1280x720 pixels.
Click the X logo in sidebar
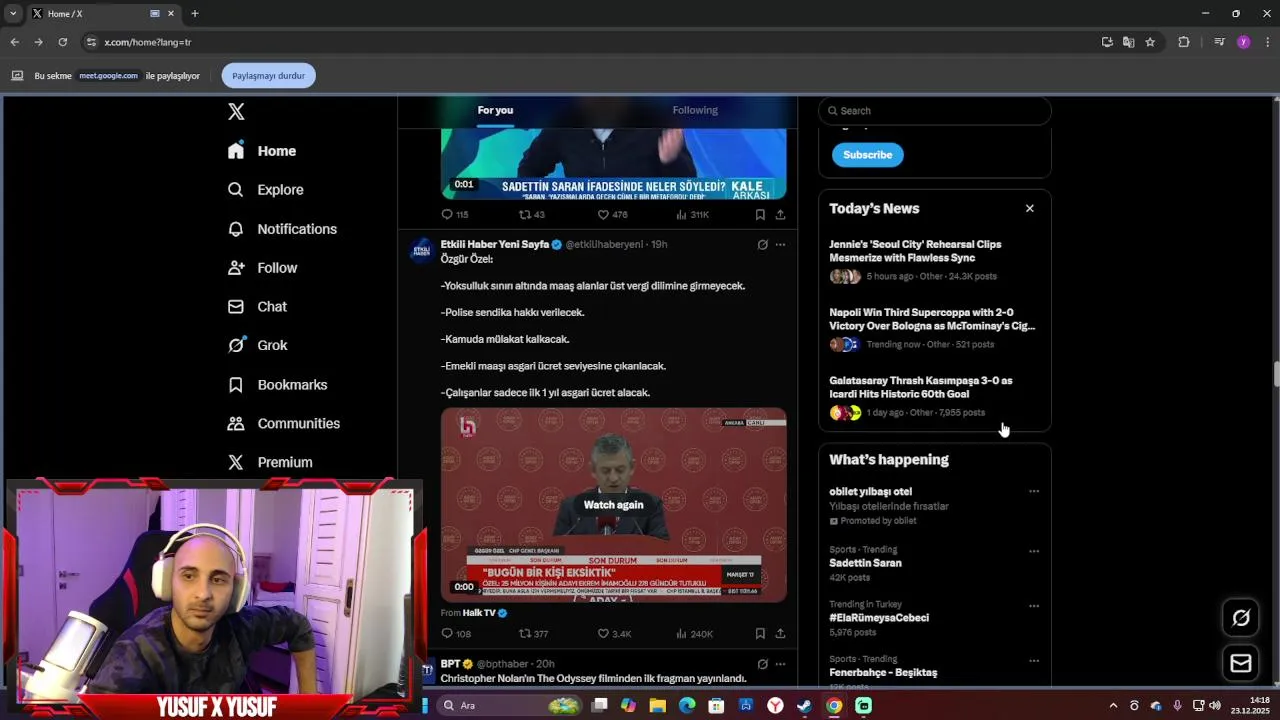coord(236,111)
